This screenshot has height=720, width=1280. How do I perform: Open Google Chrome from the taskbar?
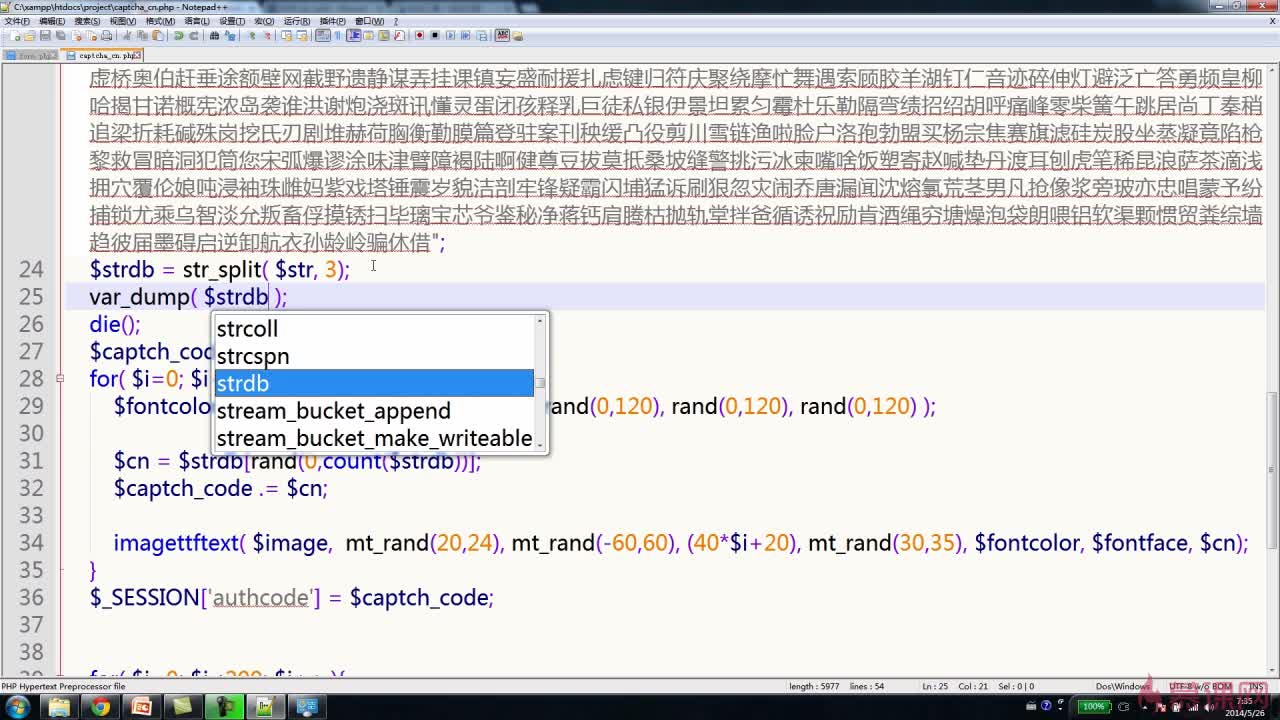100,707
